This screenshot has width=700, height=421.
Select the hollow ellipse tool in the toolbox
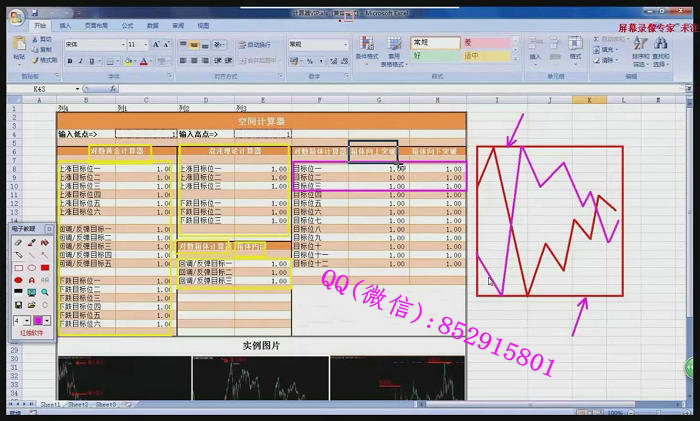coord(31,268)
